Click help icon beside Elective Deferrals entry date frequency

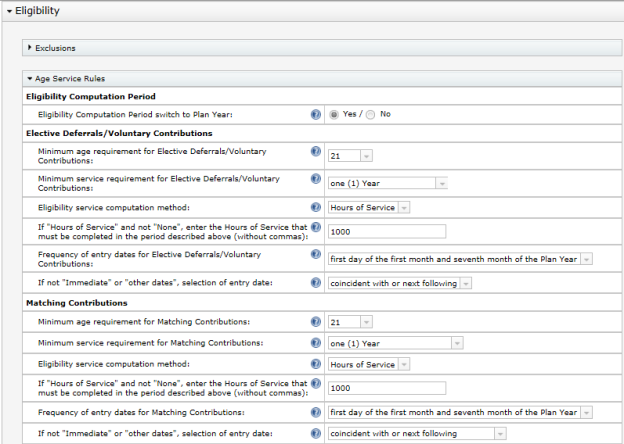point(316,254)
